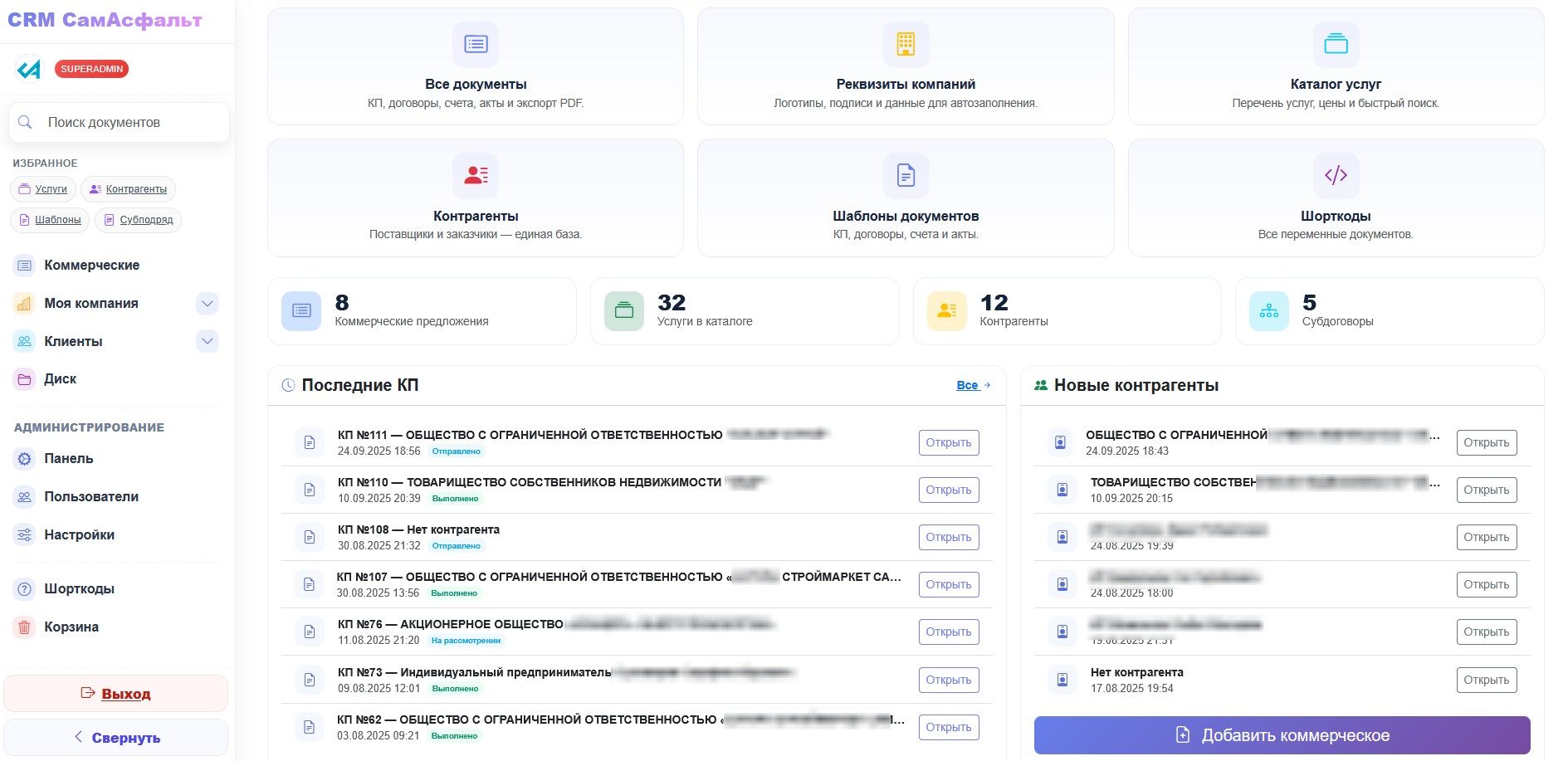Click the Шорткоды code brackets icon
This screenshot has width=1568, height=761.
1336,175
